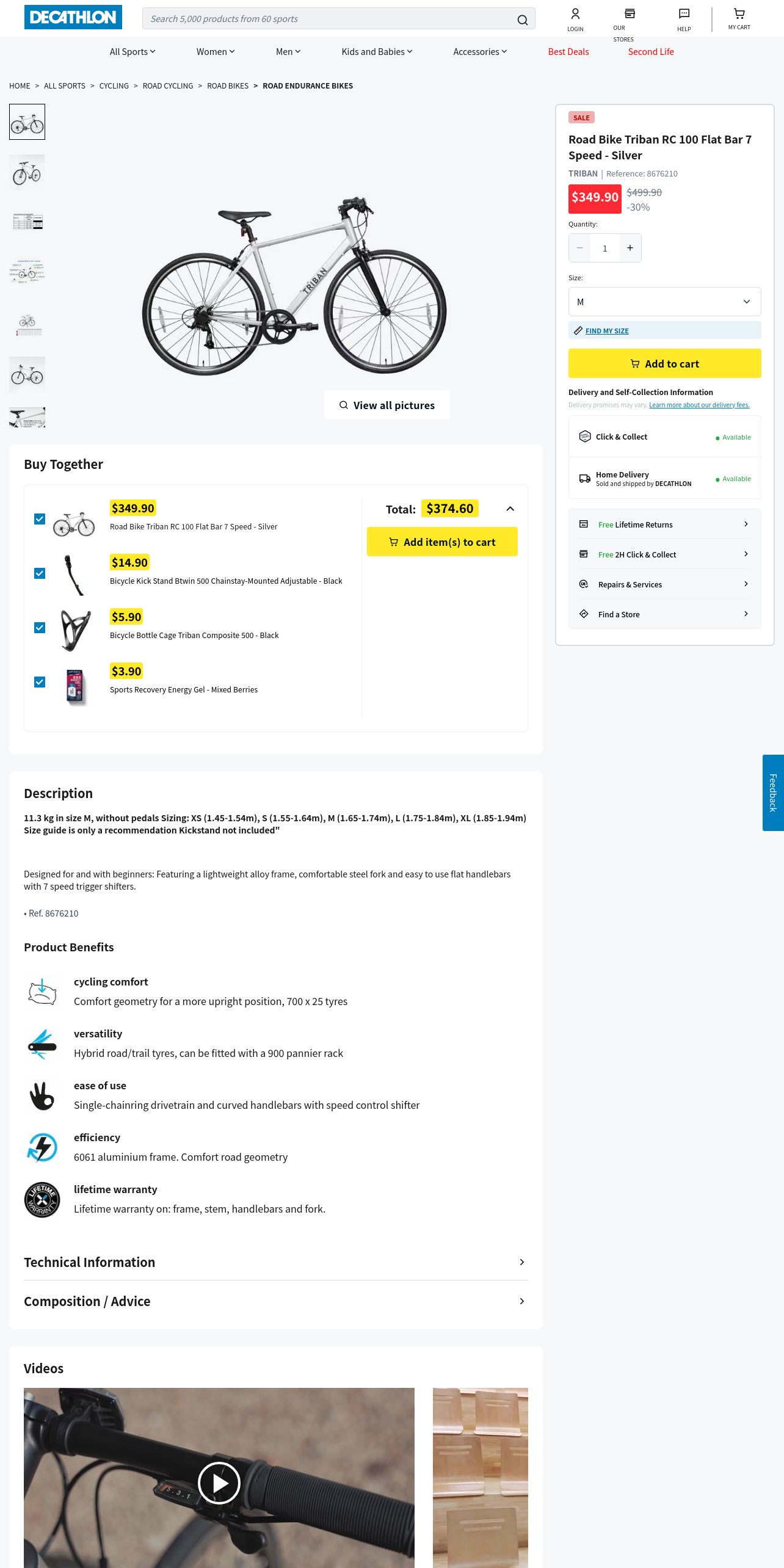Open Our Stores icon
The height and width of the screenshot is (1568, 784).
pyautogui.click(x=630, y=13)
